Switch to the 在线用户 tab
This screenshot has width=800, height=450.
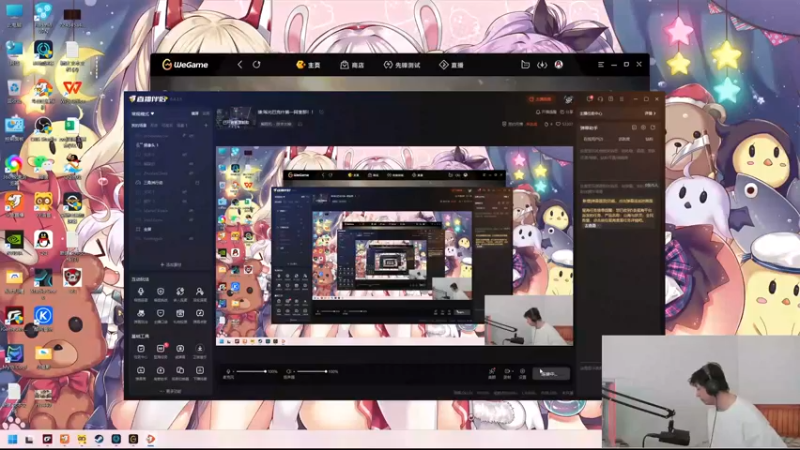point(593,139)
